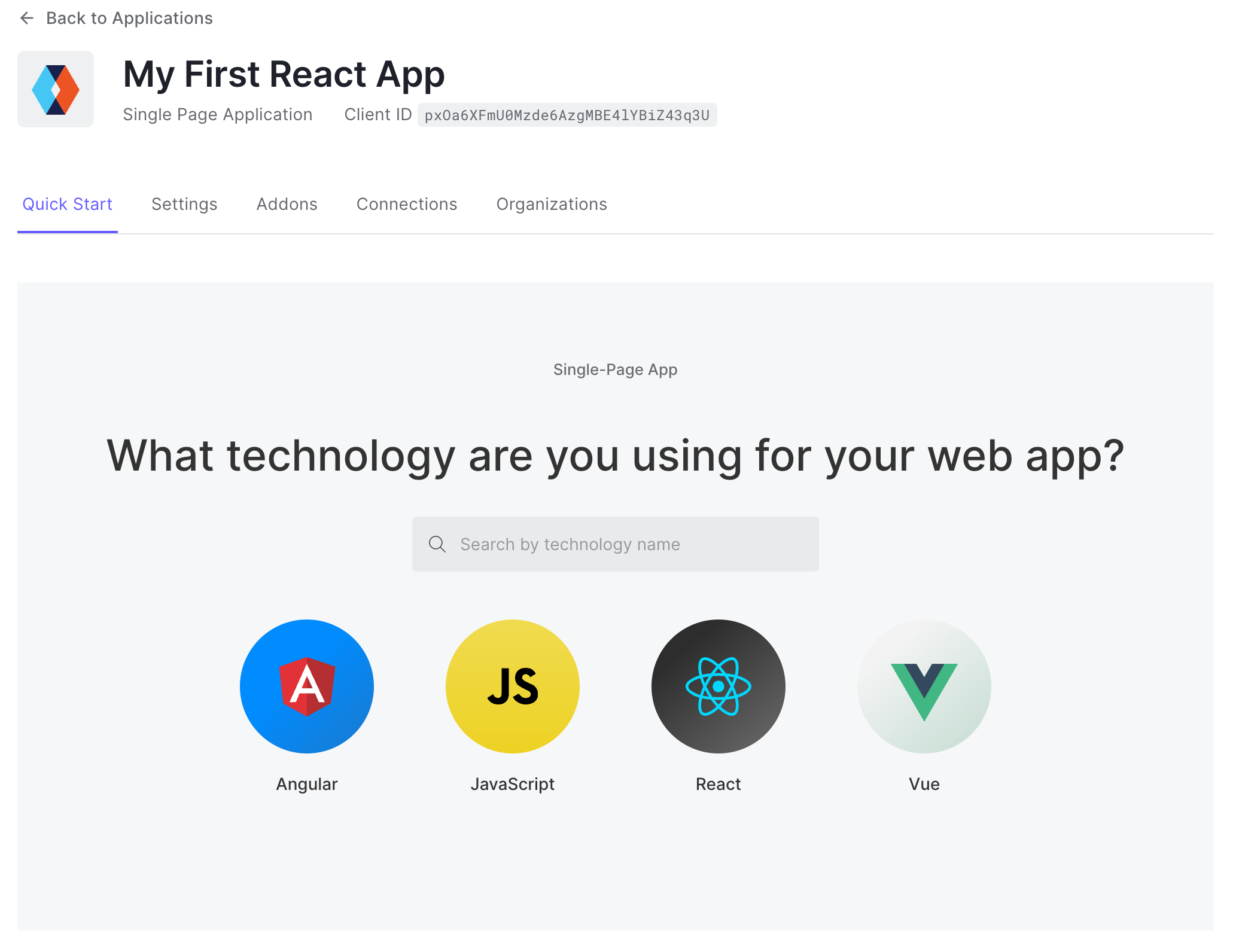
Task: Copy the Client ID value
Action: click(x=567, y=115)
